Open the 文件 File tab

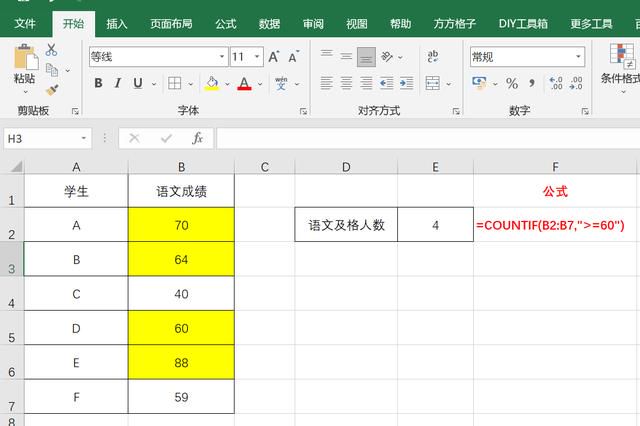pos(25,24)
